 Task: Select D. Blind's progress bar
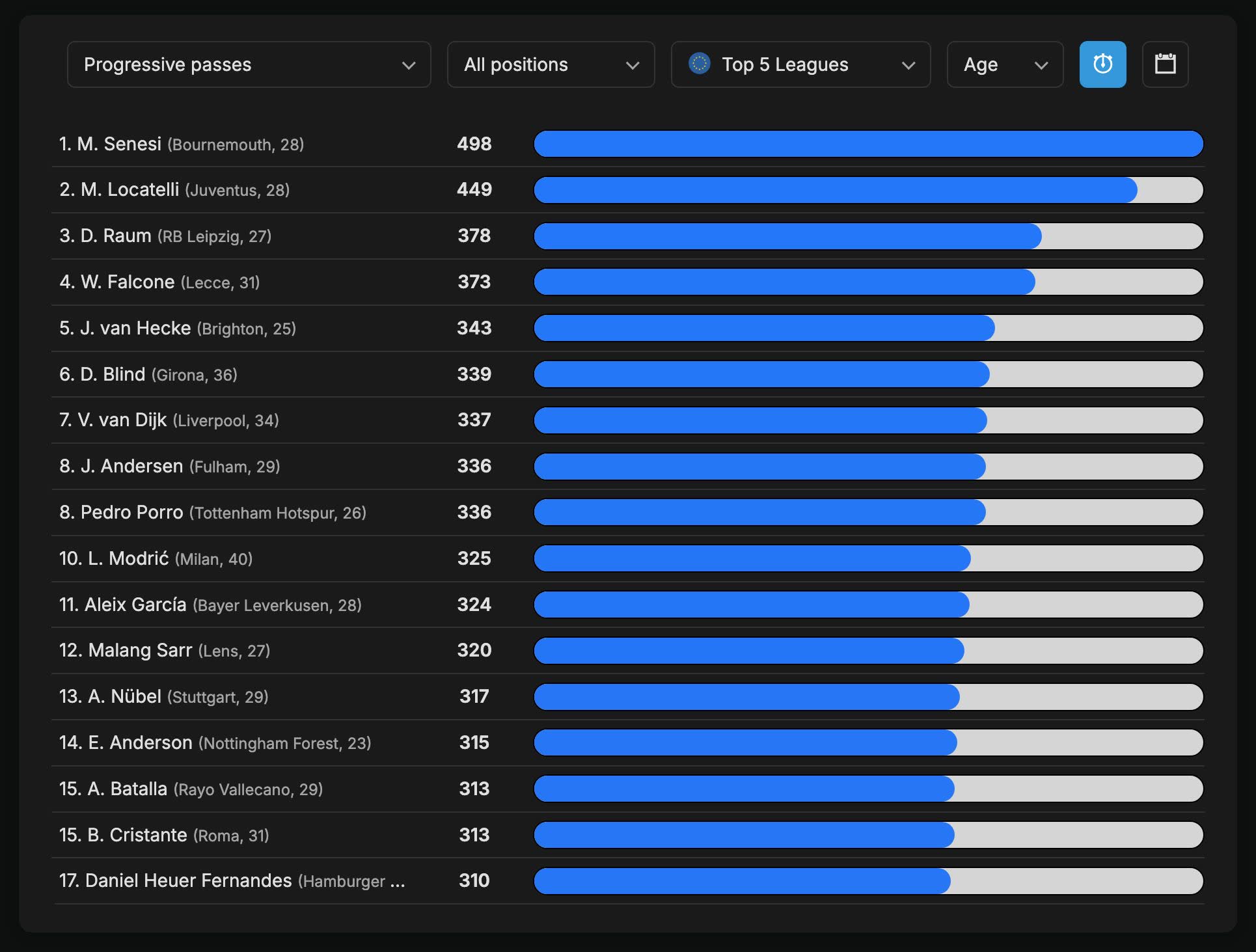coord(868,375)
